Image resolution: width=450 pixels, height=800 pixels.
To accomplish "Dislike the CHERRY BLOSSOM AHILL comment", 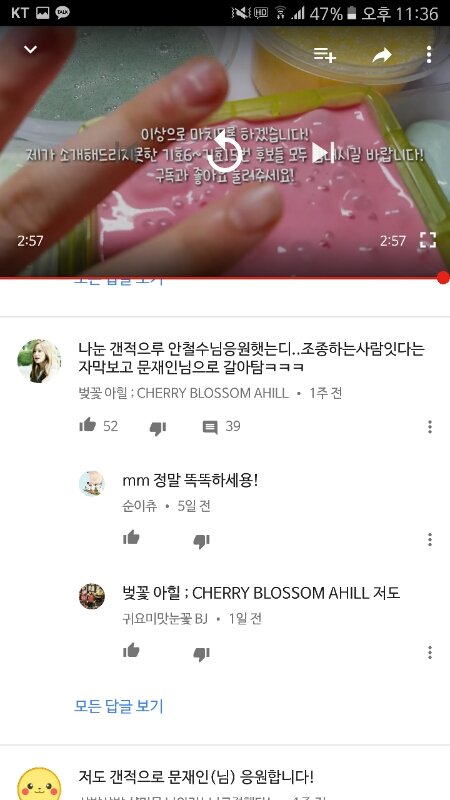I will (158, 428).
